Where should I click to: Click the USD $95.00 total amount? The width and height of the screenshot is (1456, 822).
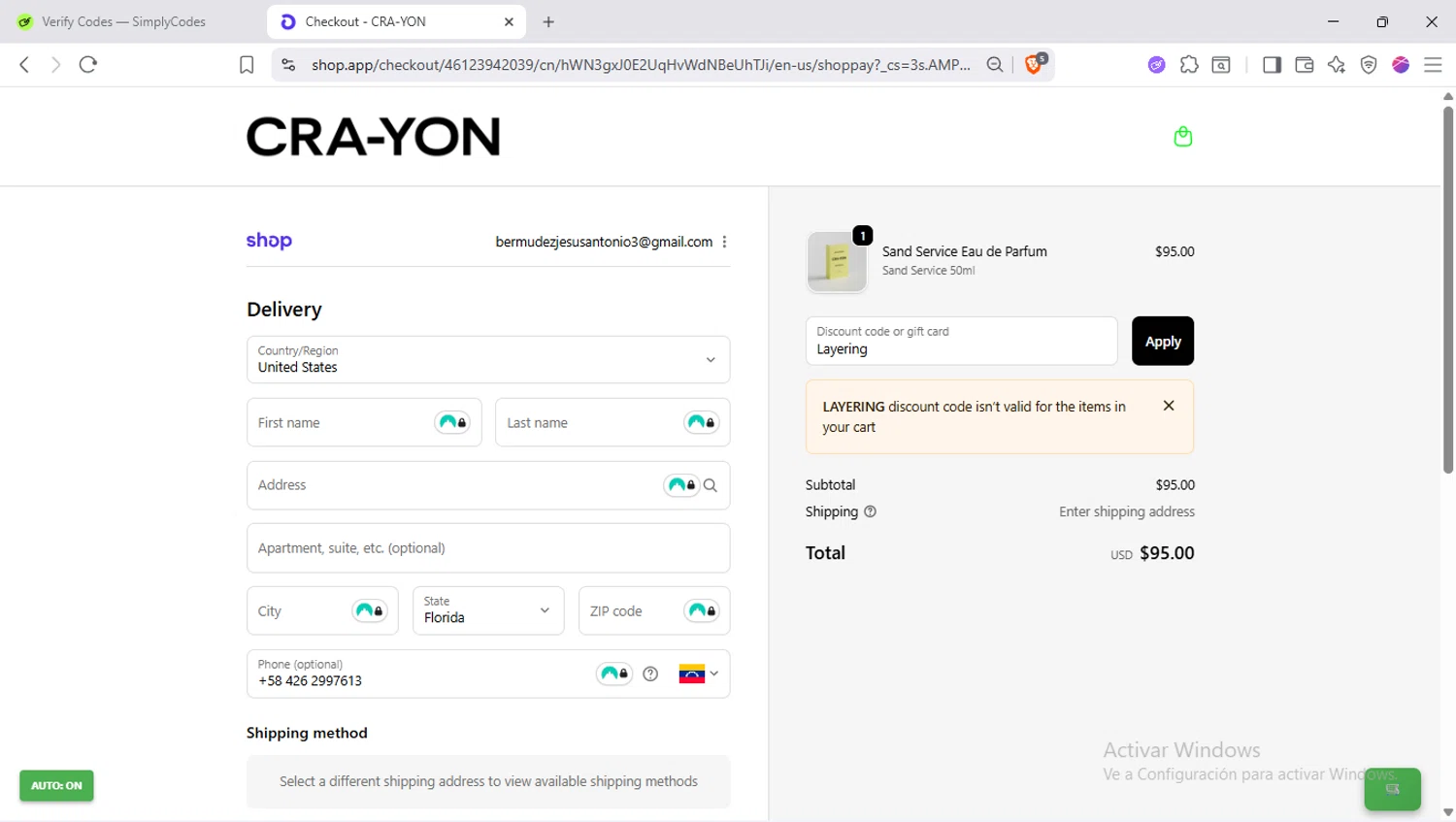click(x=1152, y=553)
